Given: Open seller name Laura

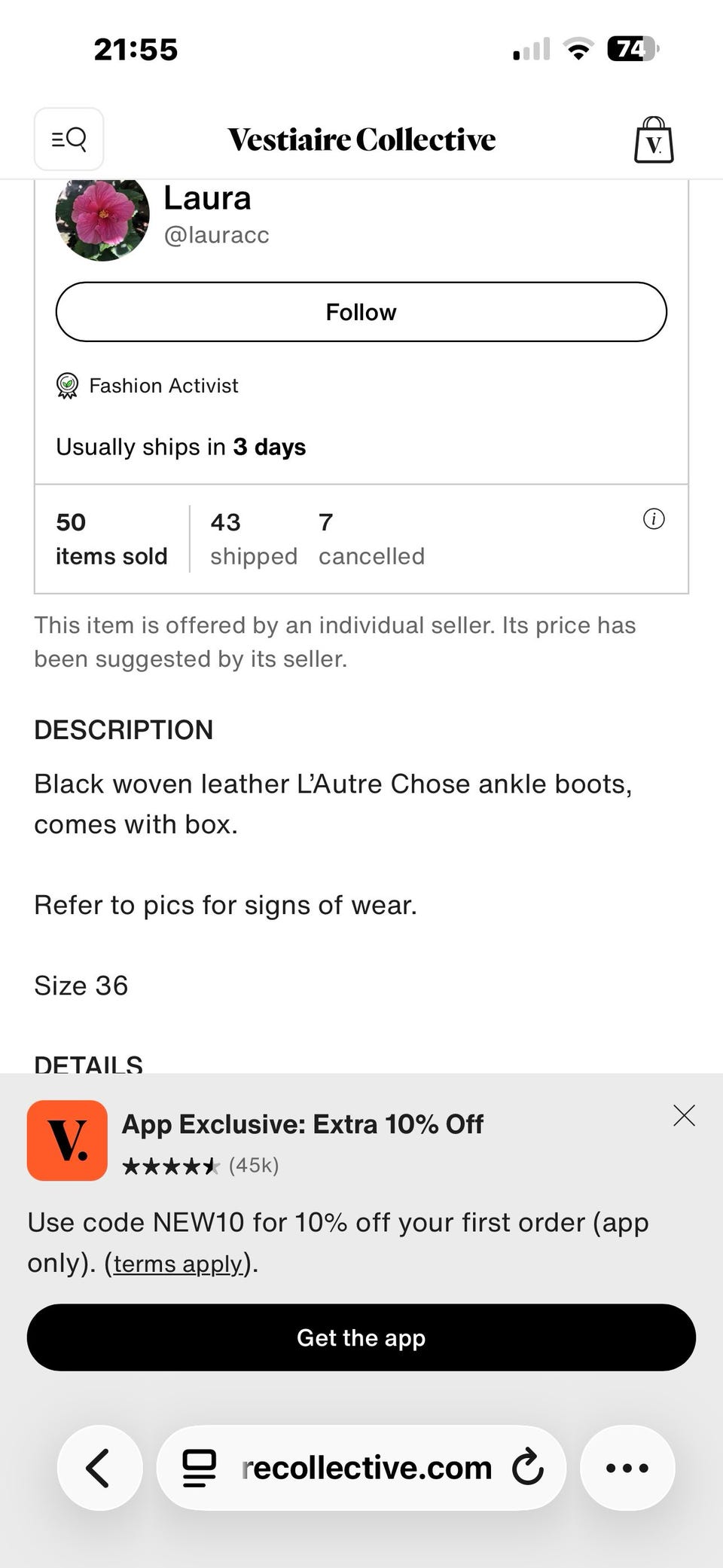Looking at the screenshot, I should (207, 199).
